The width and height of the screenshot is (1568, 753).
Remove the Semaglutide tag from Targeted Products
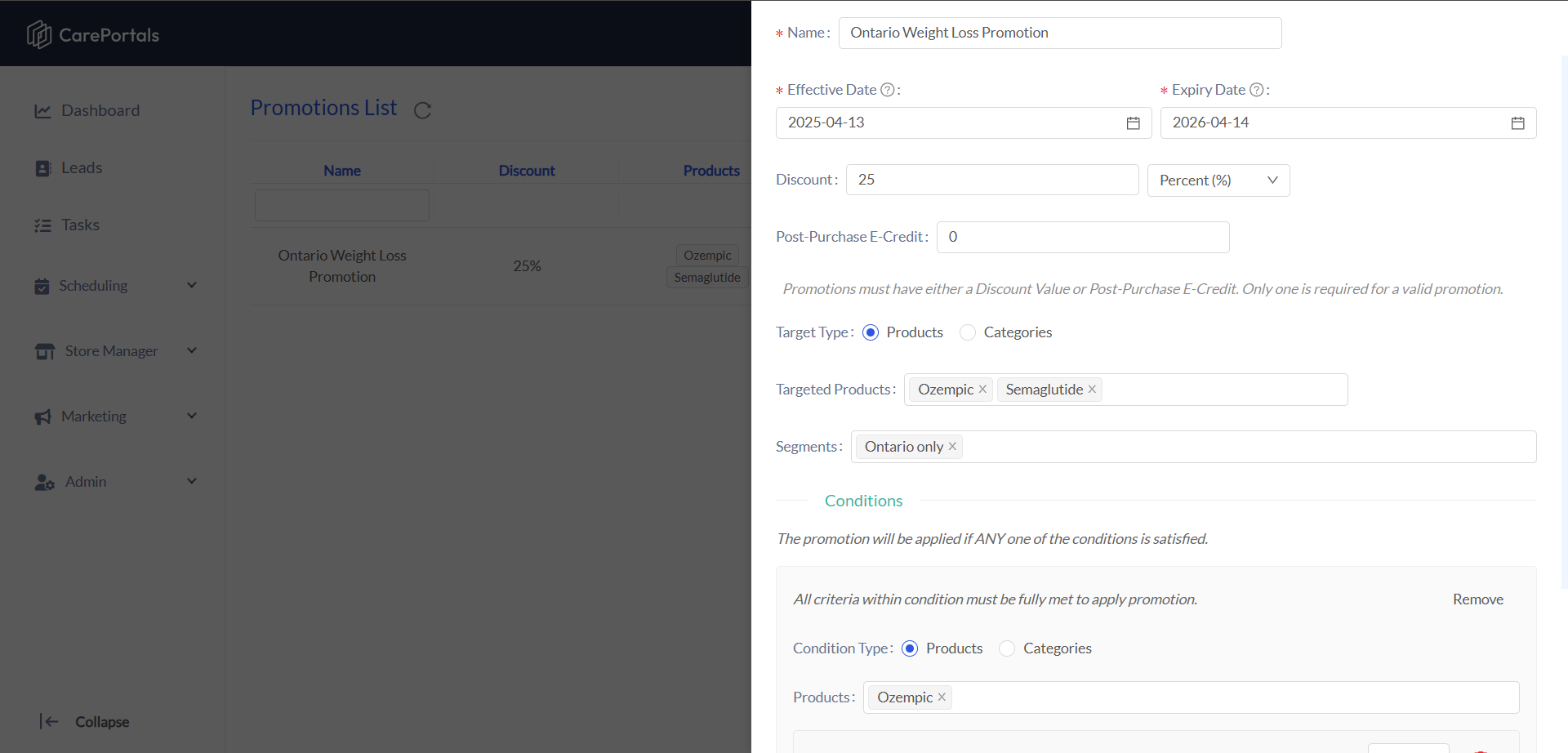tap(1092, 390)
